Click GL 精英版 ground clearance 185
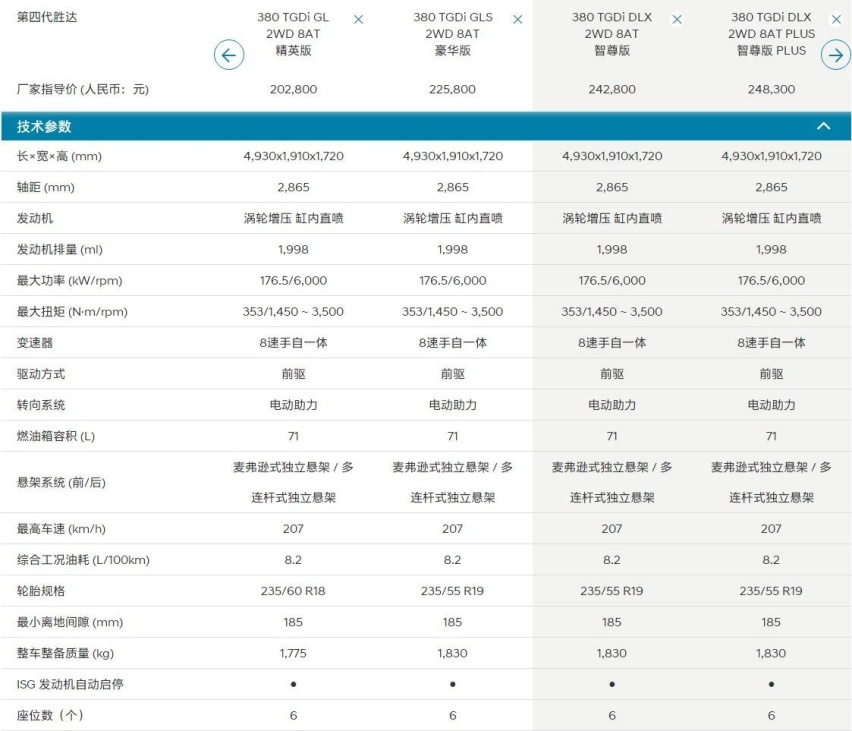The image size is (852, 731). 293,622
